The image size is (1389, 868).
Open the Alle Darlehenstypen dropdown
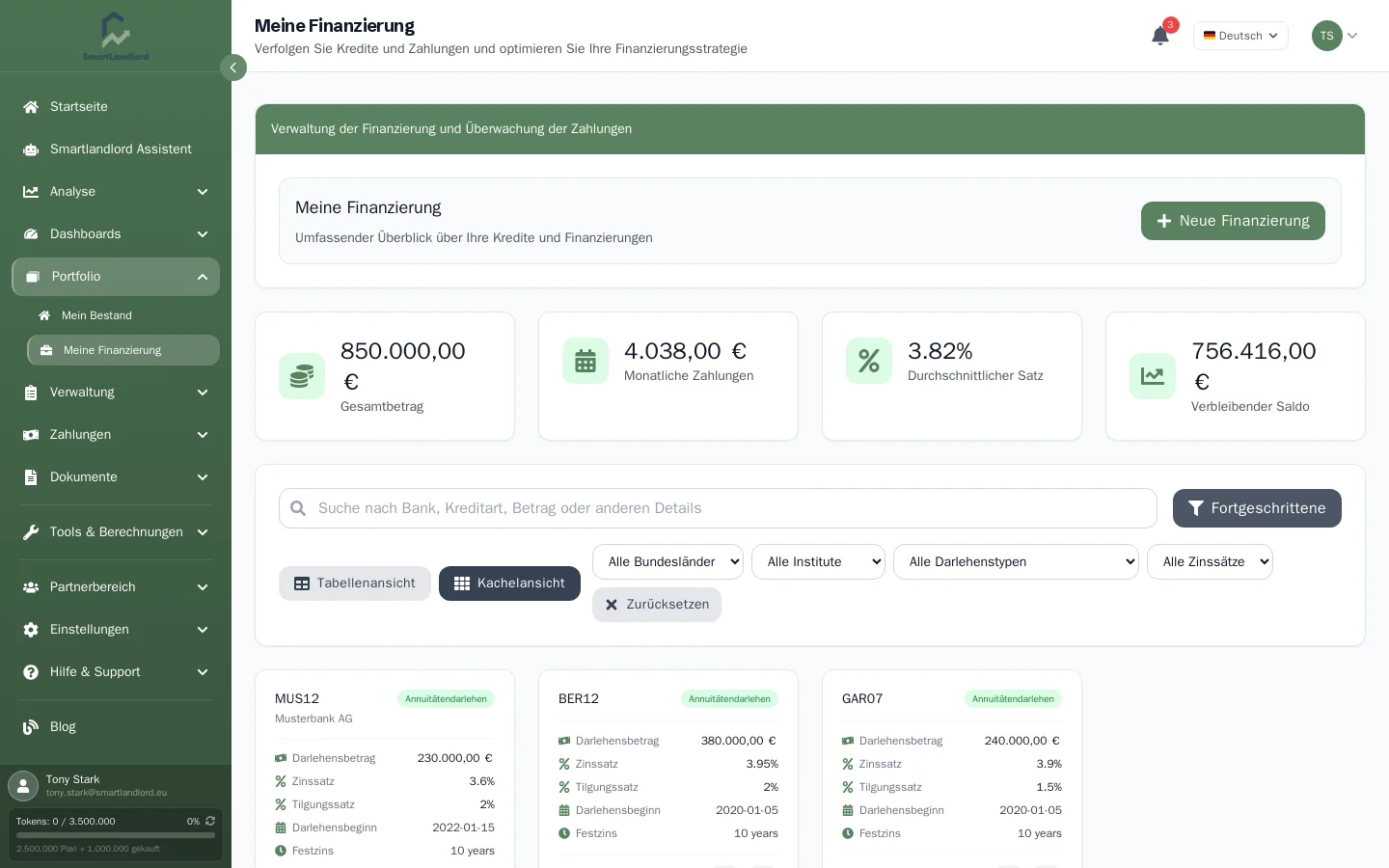click(x=1016, y=562)
